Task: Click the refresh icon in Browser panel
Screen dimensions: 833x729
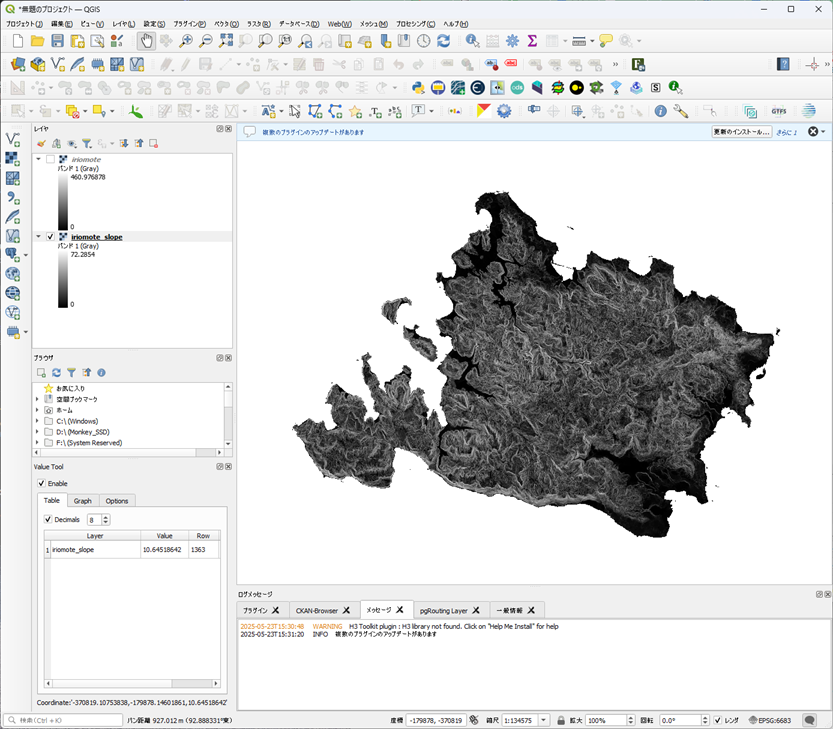Action: [x=56, y=372]
